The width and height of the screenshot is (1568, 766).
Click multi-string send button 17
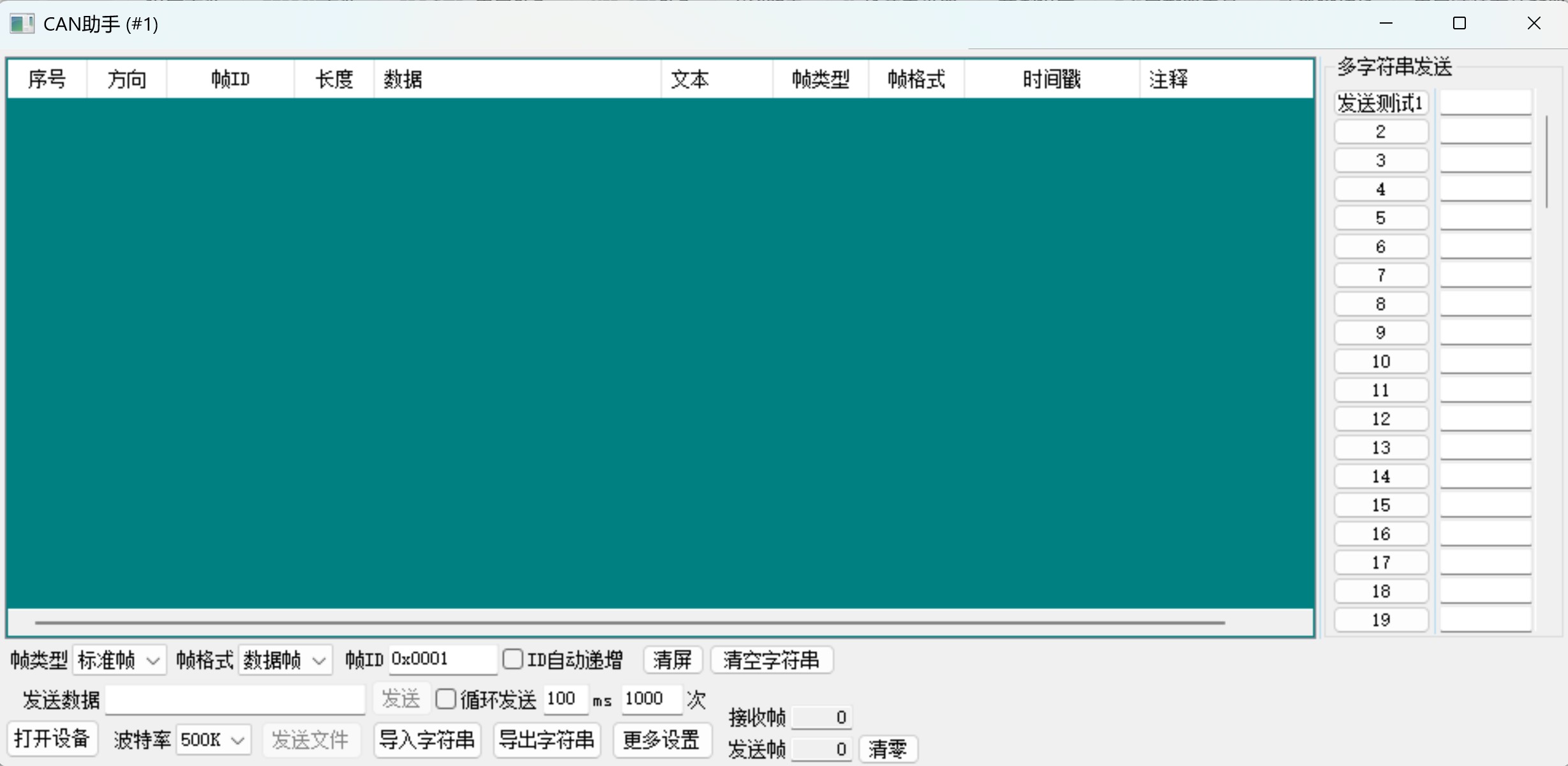pos(1381,563)
